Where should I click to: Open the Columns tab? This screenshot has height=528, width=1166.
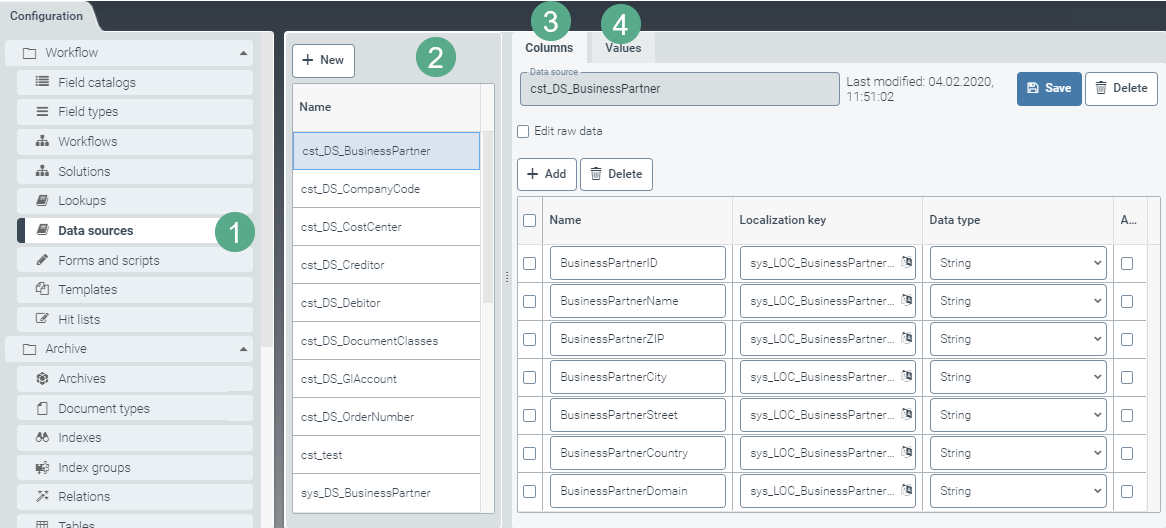(x=549, y=48)
